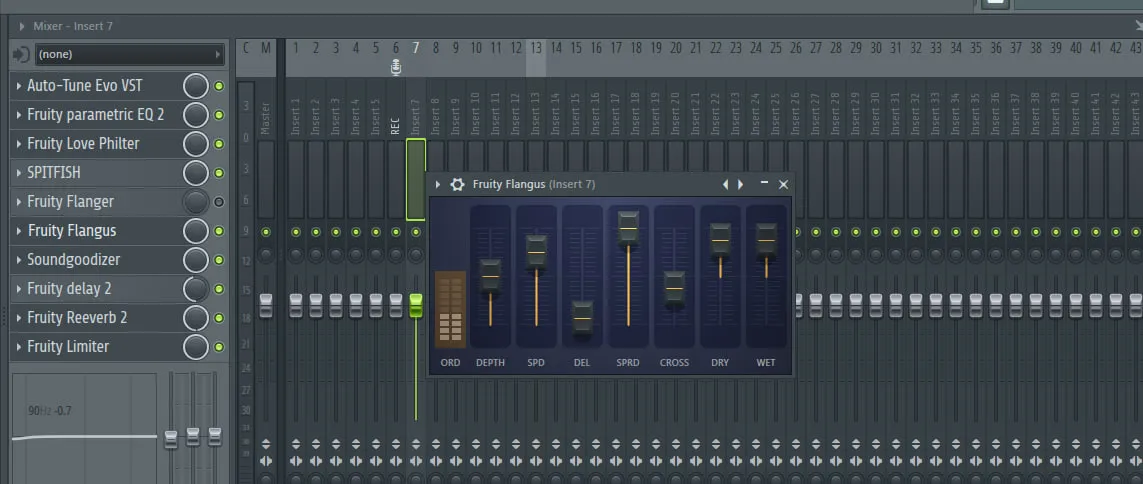Viewport: 1143px width, 484px height.
Task: Enable Fruity Flanger effect LED
Action: 219,202
